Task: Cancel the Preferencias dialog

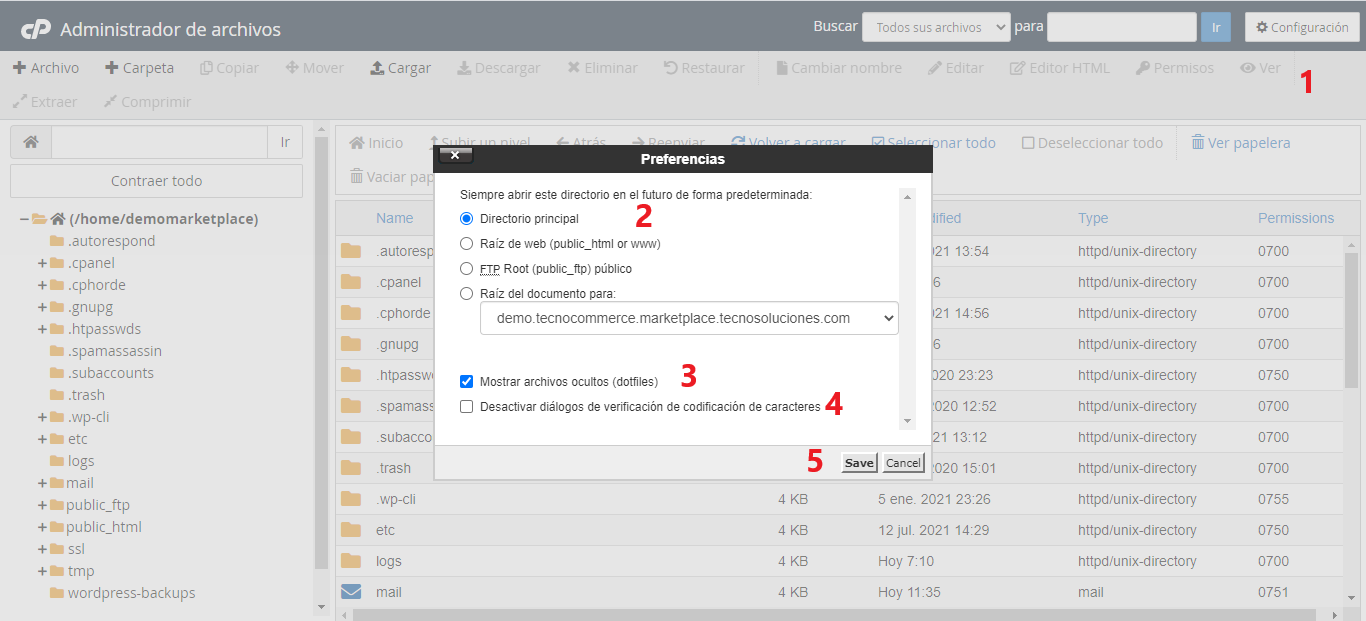Action: coord(903,463)
